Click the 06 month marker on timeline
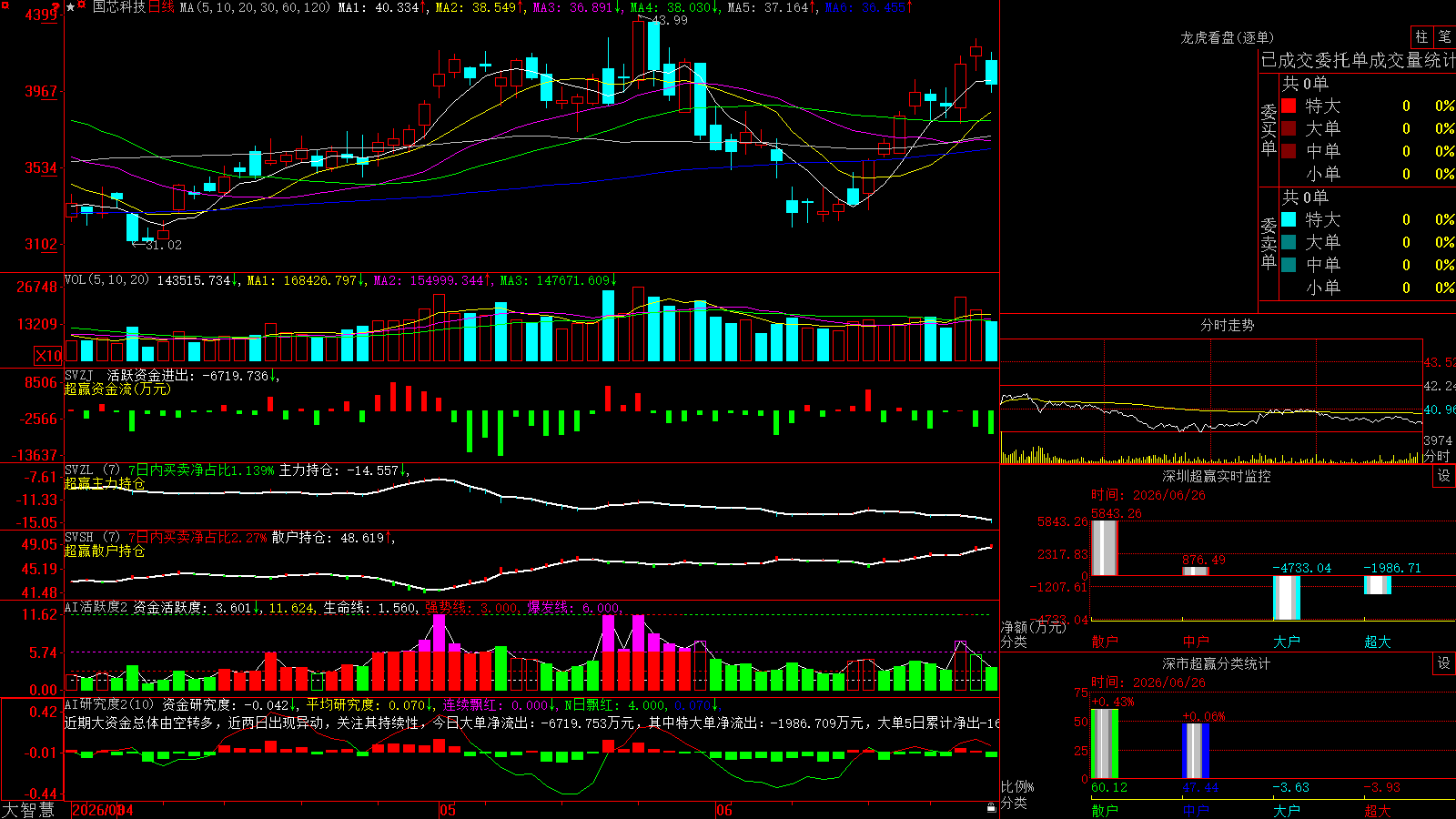This screenshot has width=1456, height=819. coord(723,810)
